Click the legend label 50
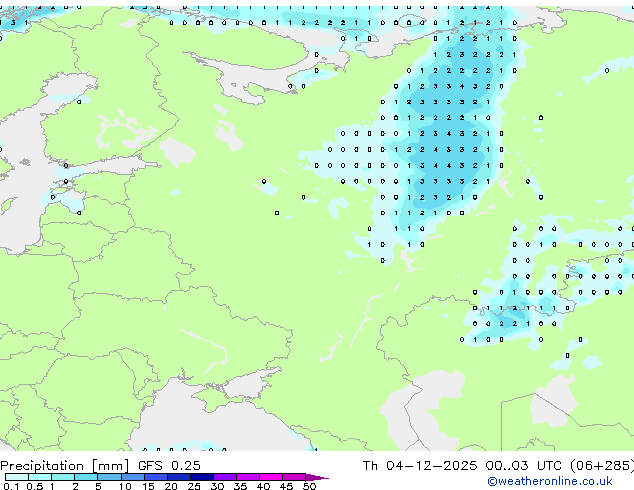634x490 pixels. click(310, 486)
